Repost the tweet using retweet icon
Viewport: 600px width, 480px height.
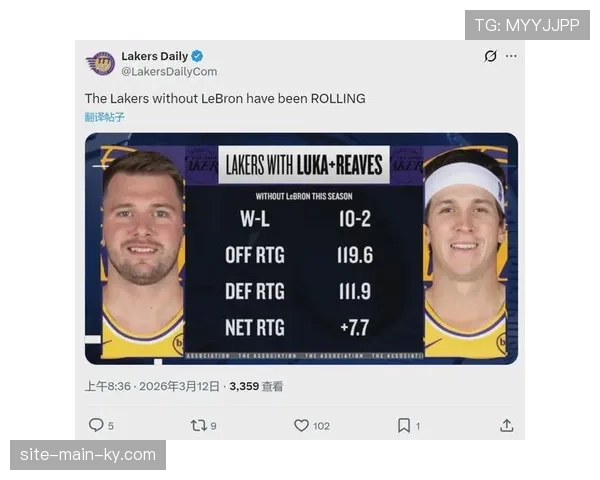[198, 425]
